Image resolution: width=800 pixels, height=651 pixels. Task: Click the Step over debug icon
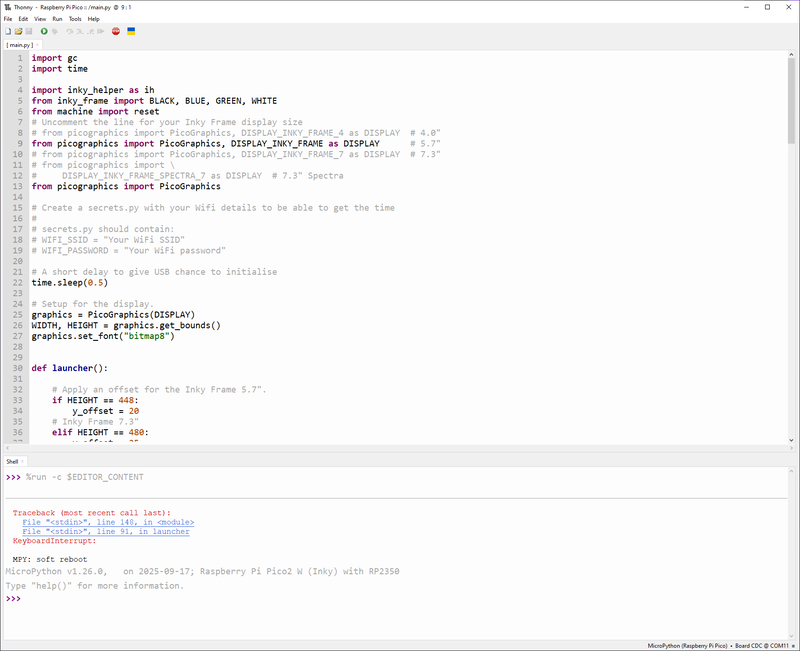pos(70,32)
